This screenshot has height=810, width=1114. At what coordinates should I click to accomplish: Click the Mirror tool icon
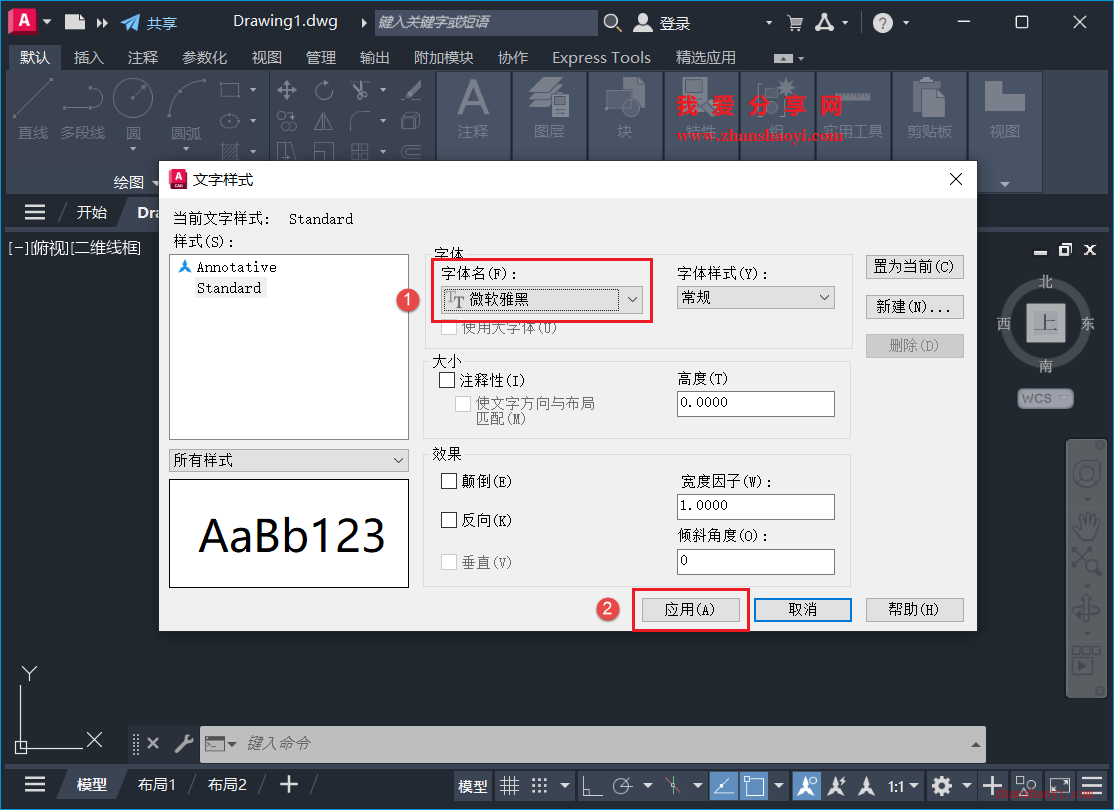(324, 121)
